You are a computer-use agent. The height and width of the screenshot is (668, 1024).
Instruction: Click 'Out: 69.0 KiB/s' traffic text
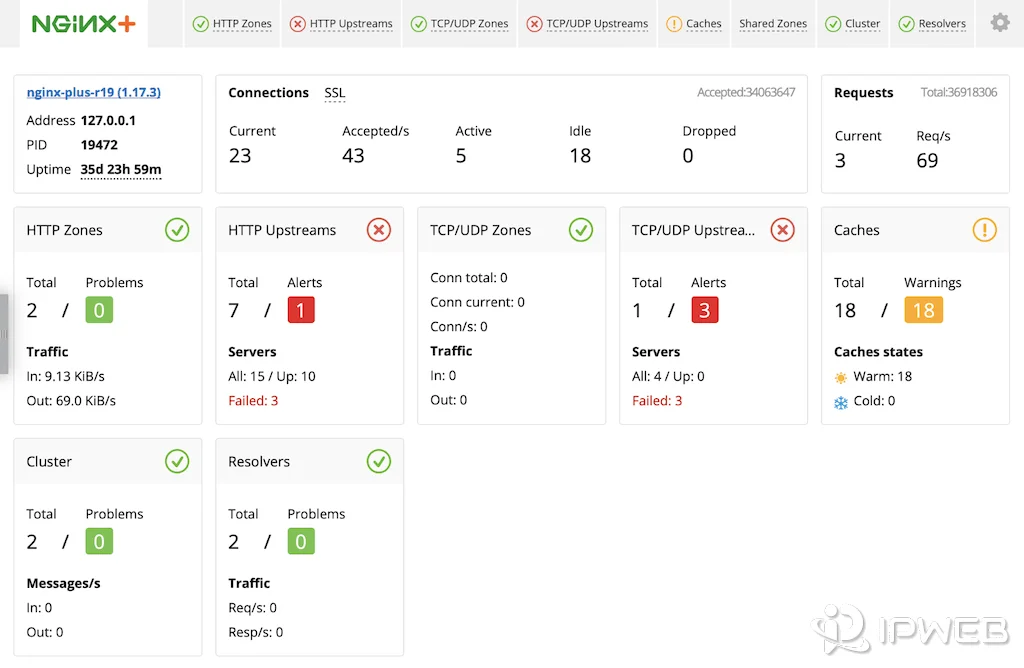pos(71,401)
